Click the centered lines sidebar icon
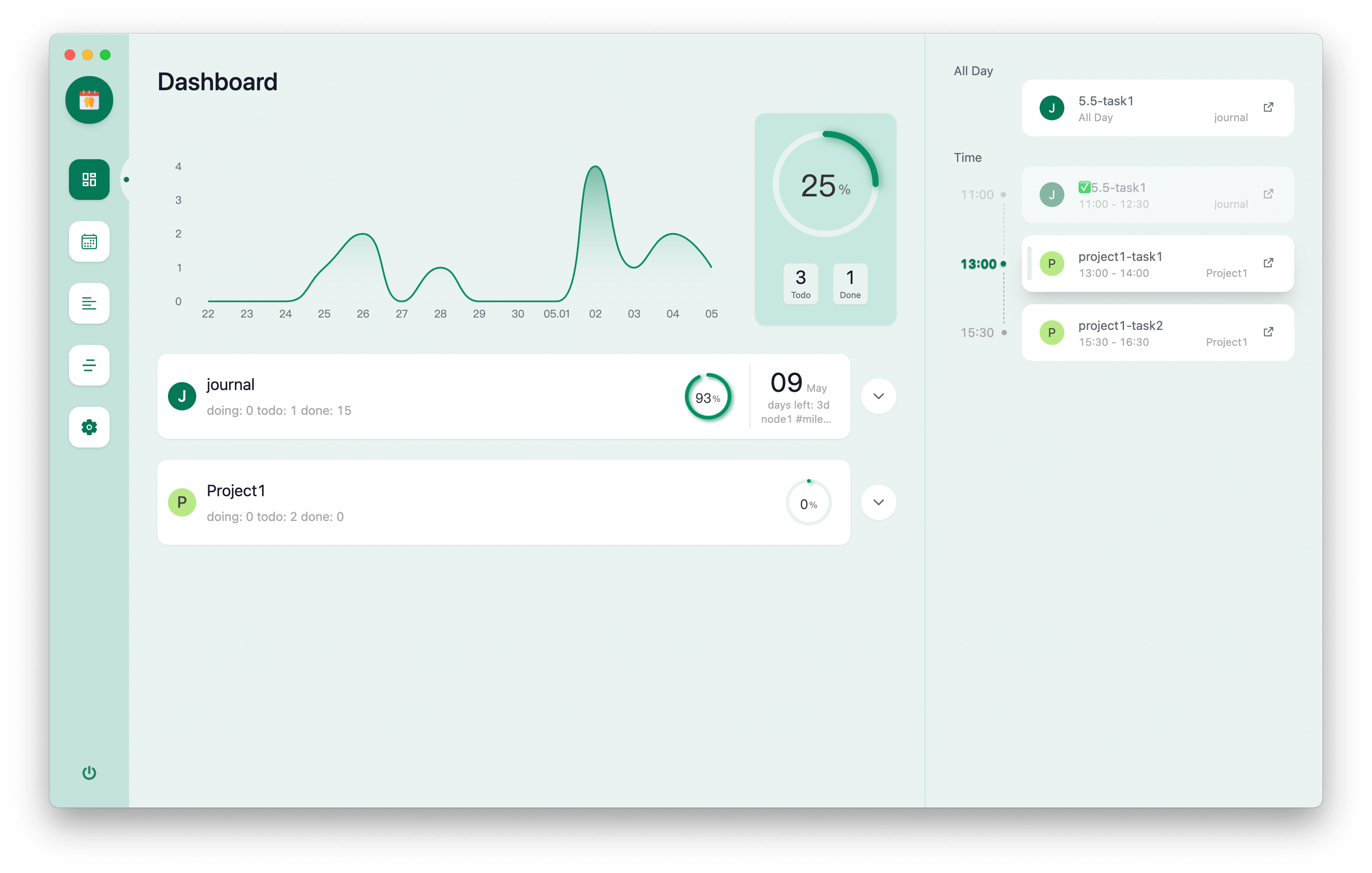The width and height of the screenshot is (1372, 873). click(89, 365)
